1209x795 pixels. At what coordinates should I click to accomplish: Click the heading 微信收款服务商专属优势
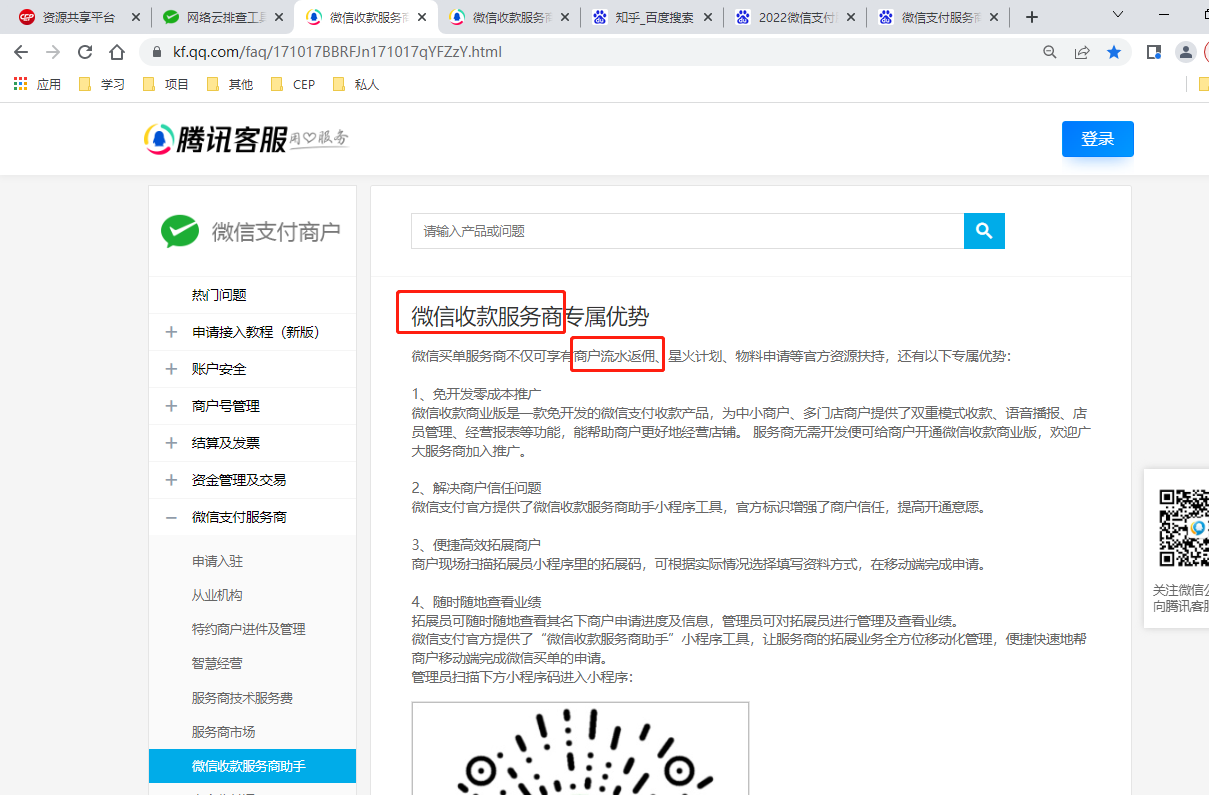[x=530, y=317]
